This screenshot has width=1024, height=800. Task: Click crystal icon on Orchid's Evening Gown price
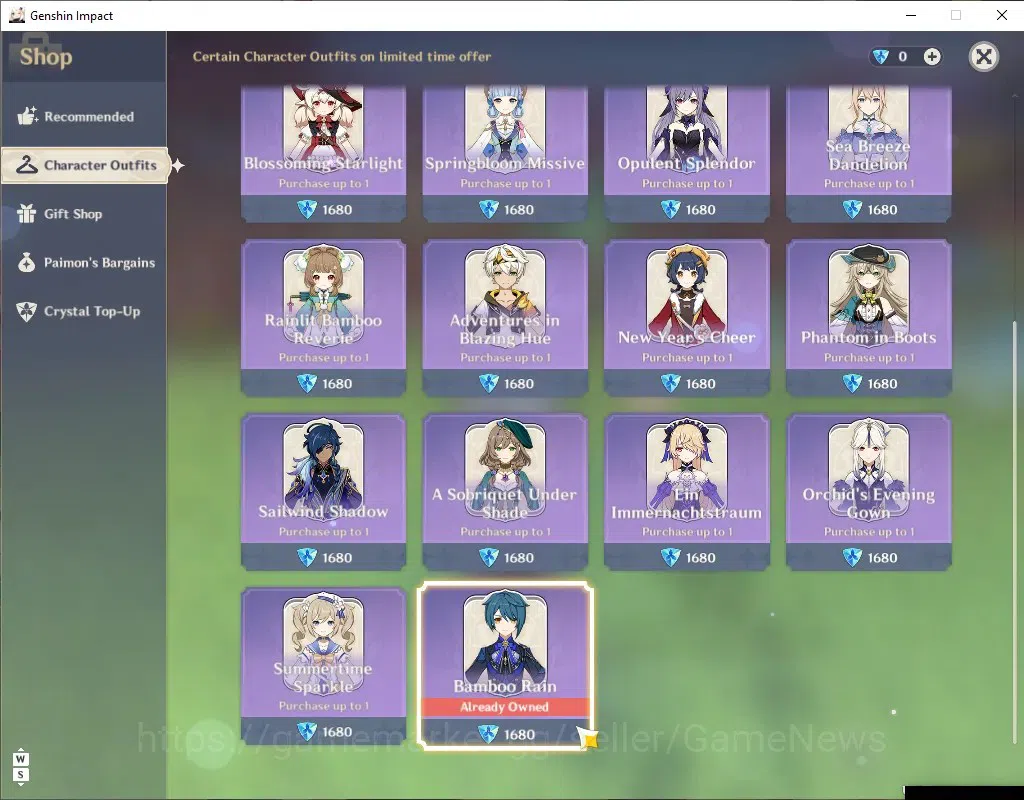852,558
